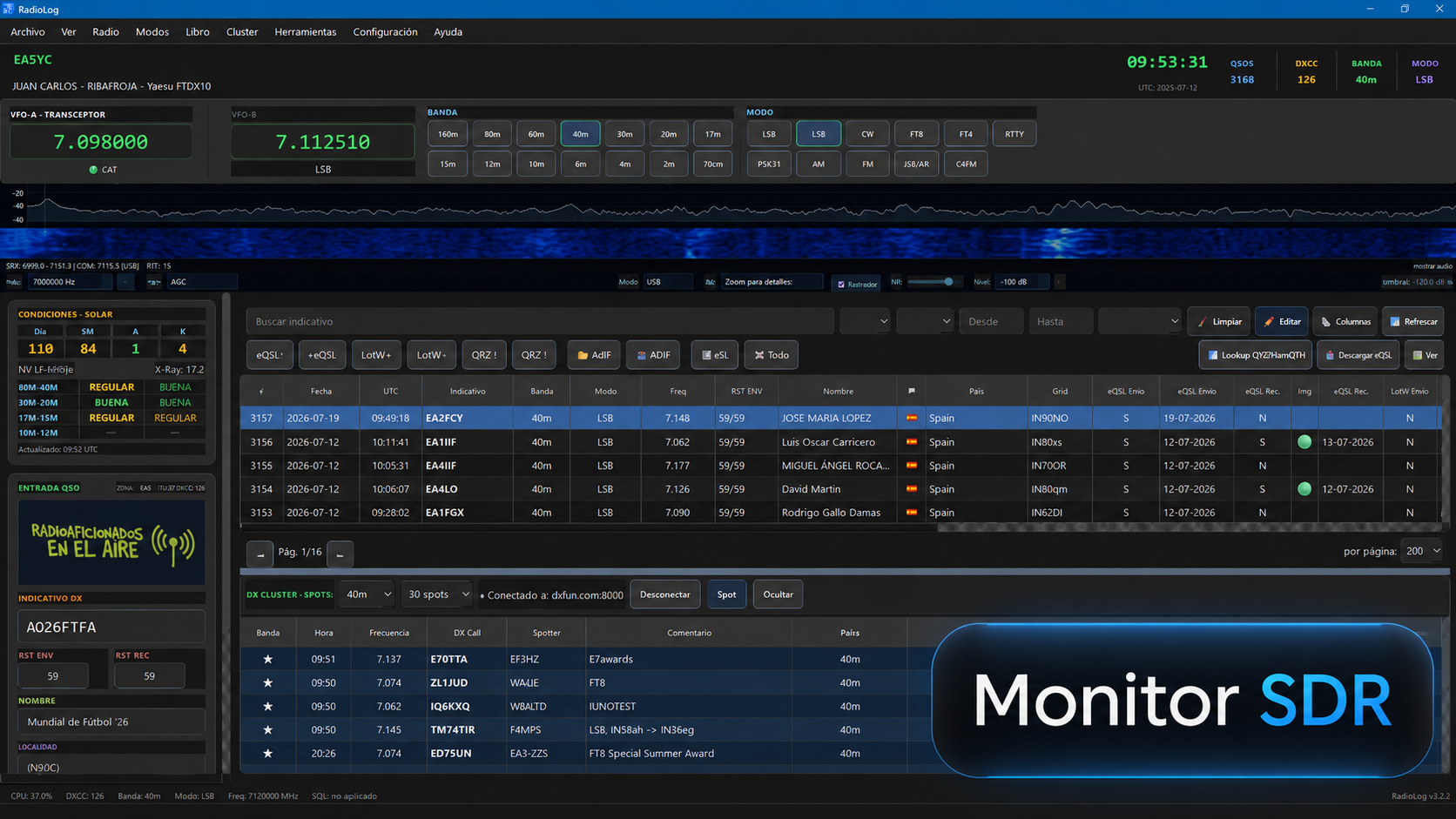Open the Modo USB dropdown below the waterfall
The width and height of the screenshot is (1456, 819).
pyautogui.click(x=667, y=282)
